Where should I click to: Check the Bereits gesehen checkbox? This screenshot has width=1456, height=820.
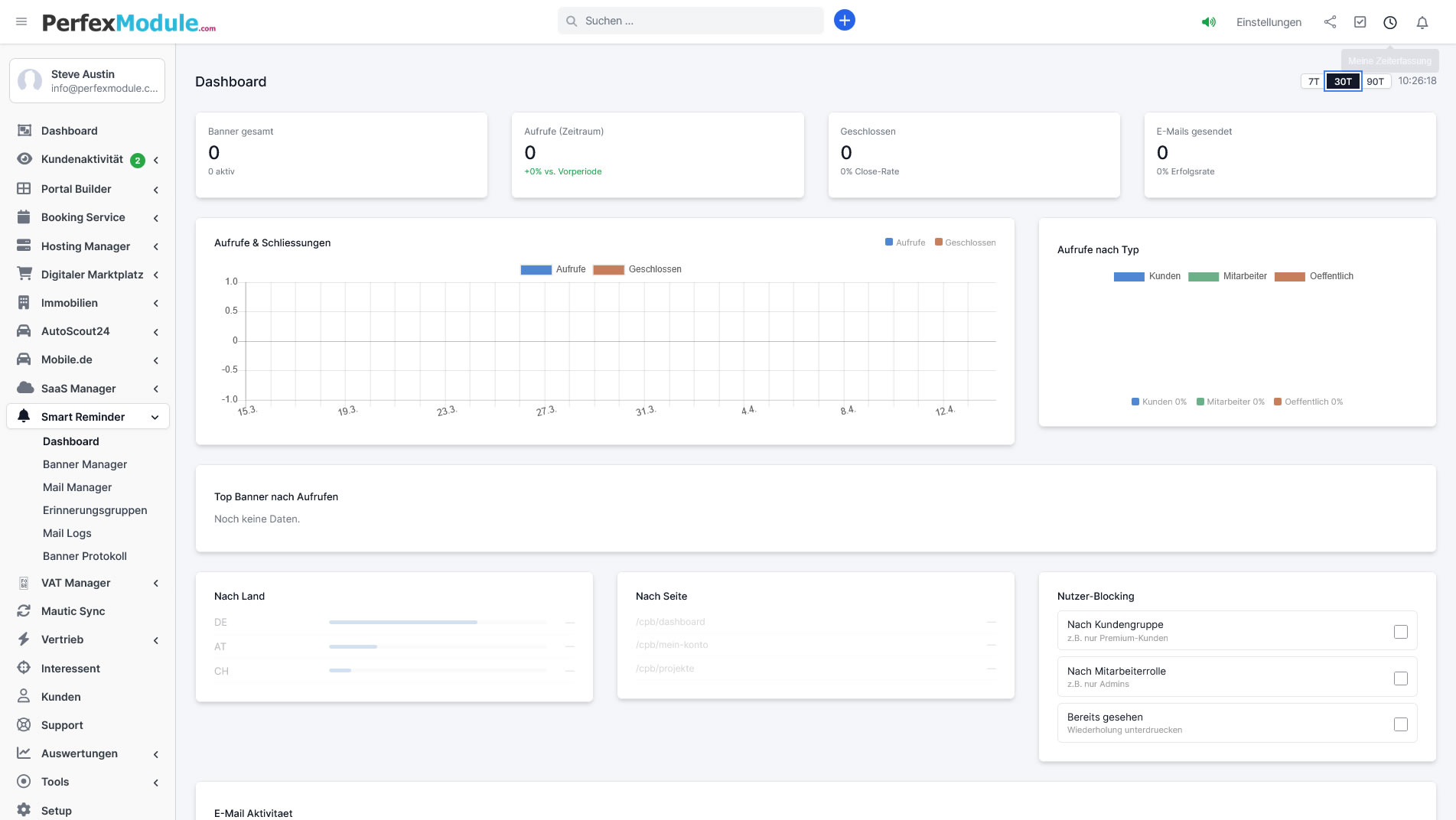point(1400,724)
